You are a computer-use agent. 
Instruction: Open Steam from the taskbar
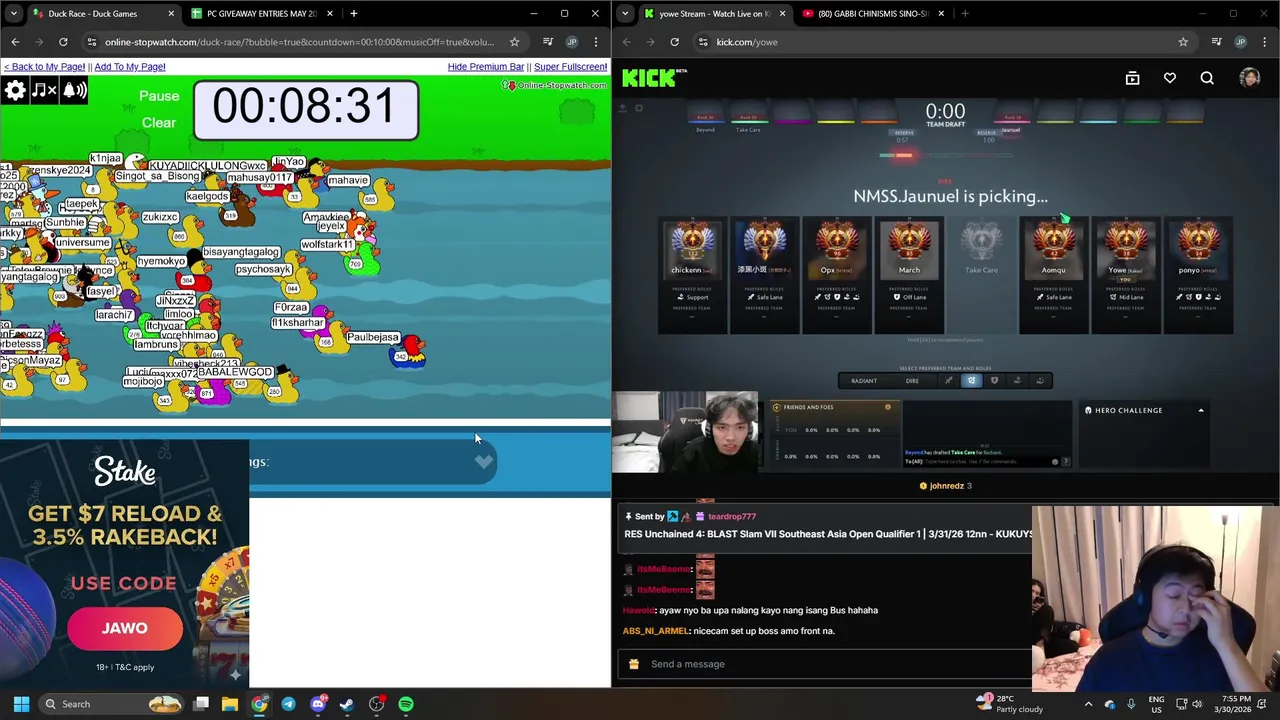click(347, 704)
